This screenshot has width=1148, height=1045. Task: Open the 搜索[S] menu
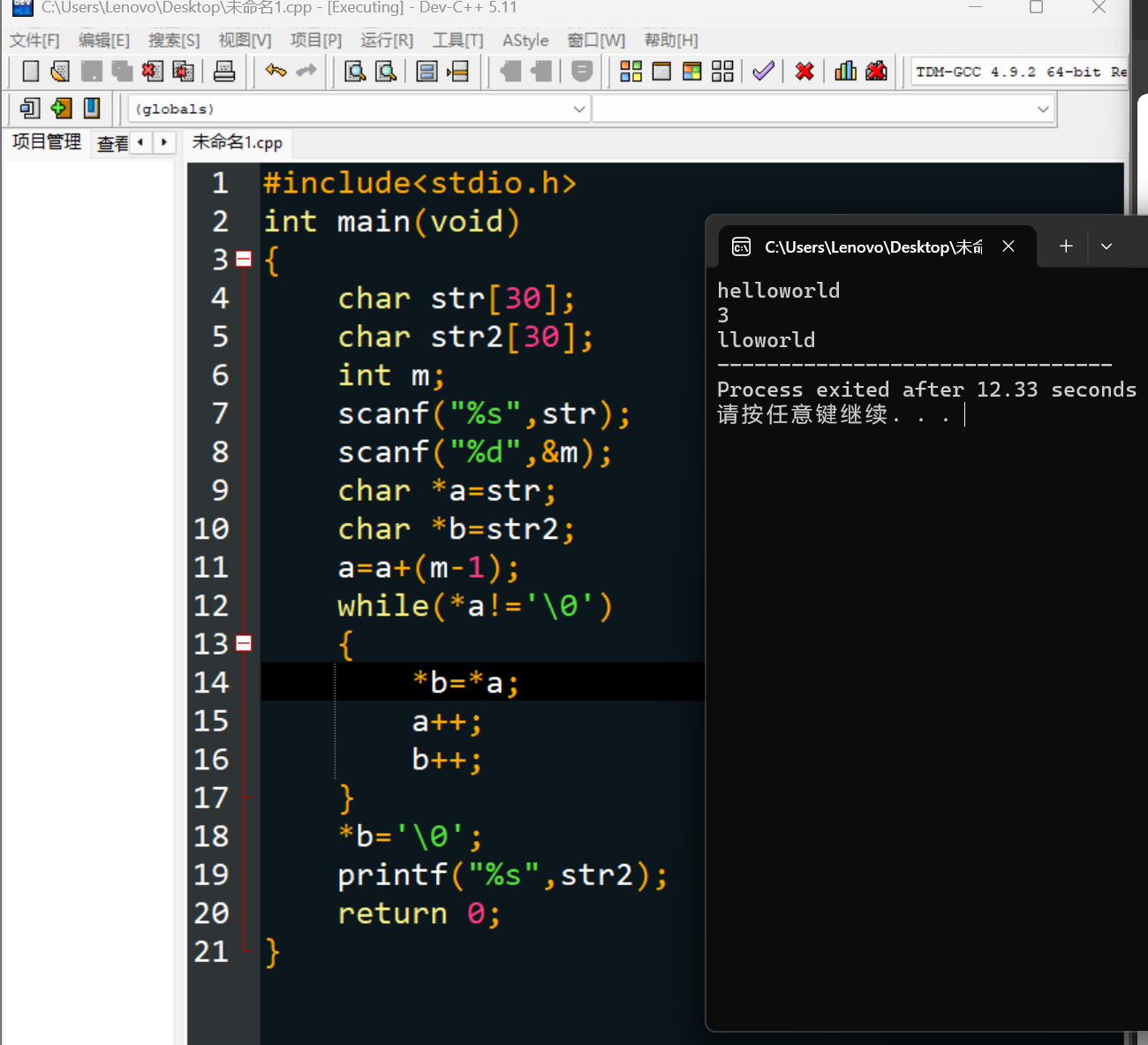174,41
